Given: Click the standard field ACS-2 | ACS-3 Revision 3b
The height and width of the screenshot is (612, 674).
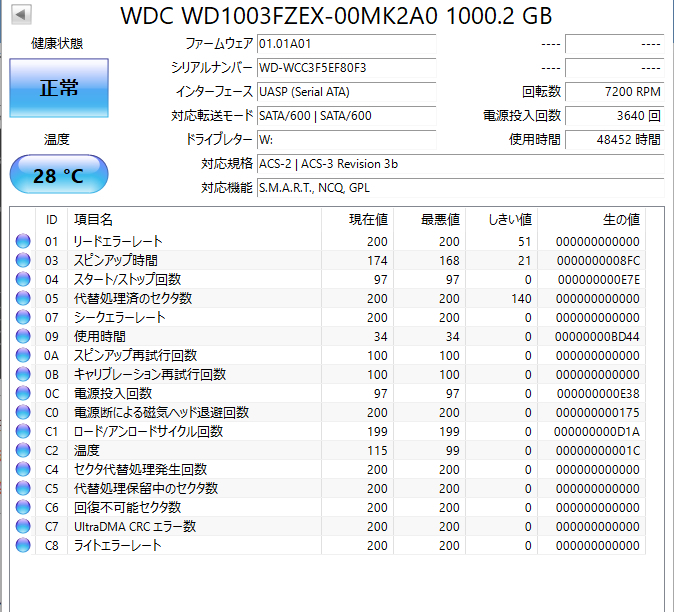Looking at the screenshot, I should point(460,164).
